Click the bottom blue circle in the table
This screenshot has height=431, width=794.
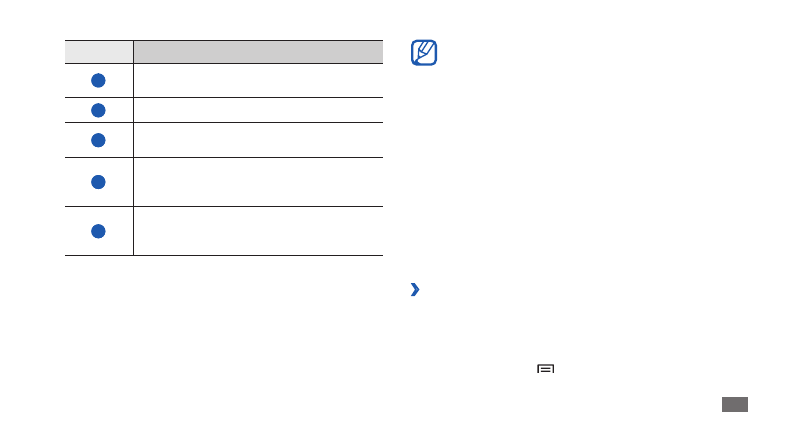[x=98, y=231]
